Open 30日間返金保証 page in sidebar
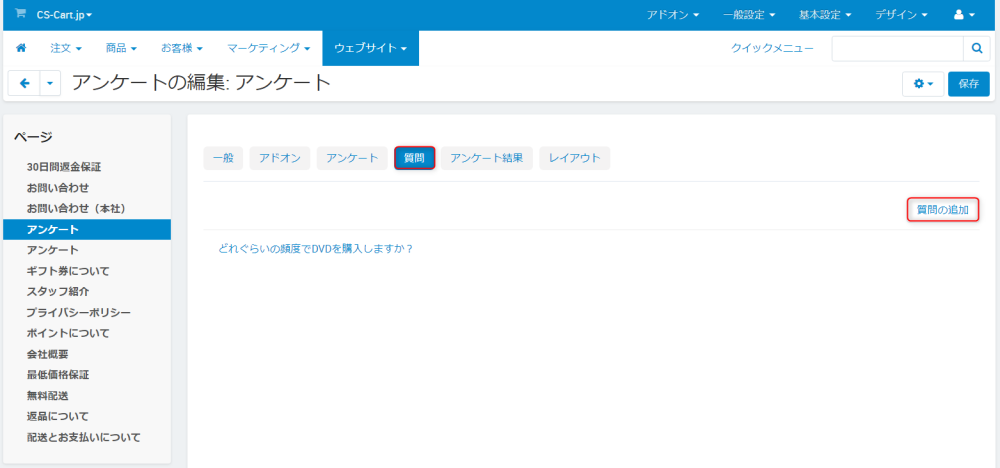 pos(64,168)
